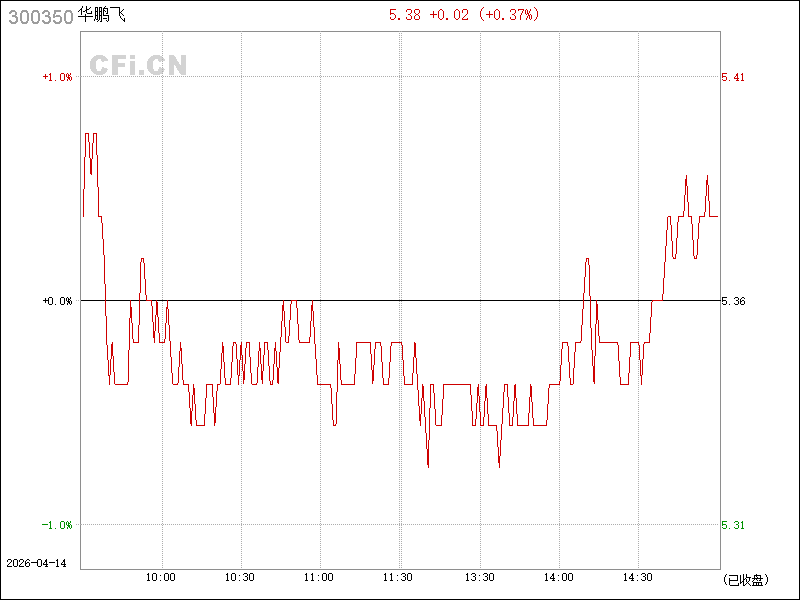
Task: Select the 10:00 time axis marker
Action: pos(161,578)
